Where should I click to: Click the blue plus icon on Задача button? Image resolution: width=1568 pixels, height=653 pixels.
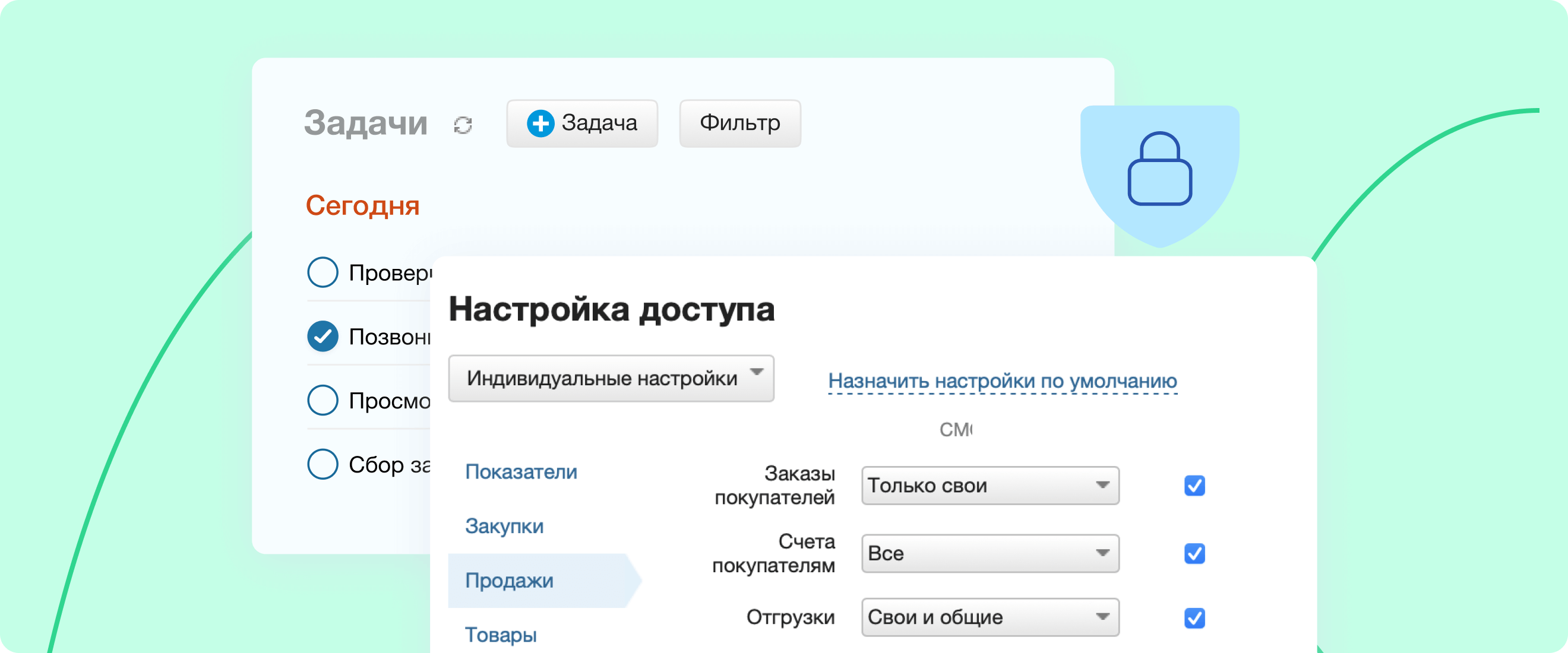click(x=540, y=123)
